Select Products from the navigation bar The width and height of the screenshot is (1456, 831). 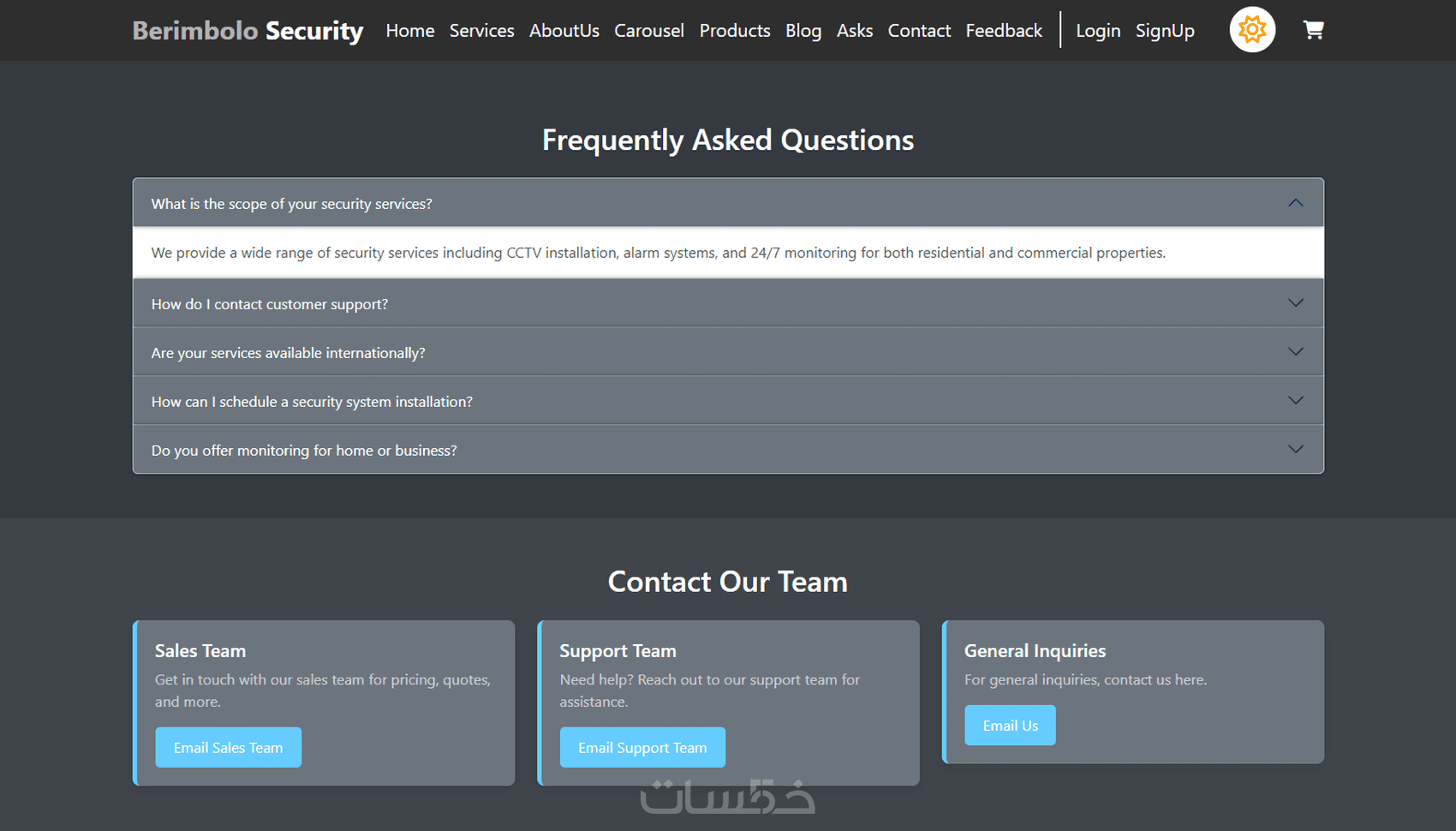(734, 31)
